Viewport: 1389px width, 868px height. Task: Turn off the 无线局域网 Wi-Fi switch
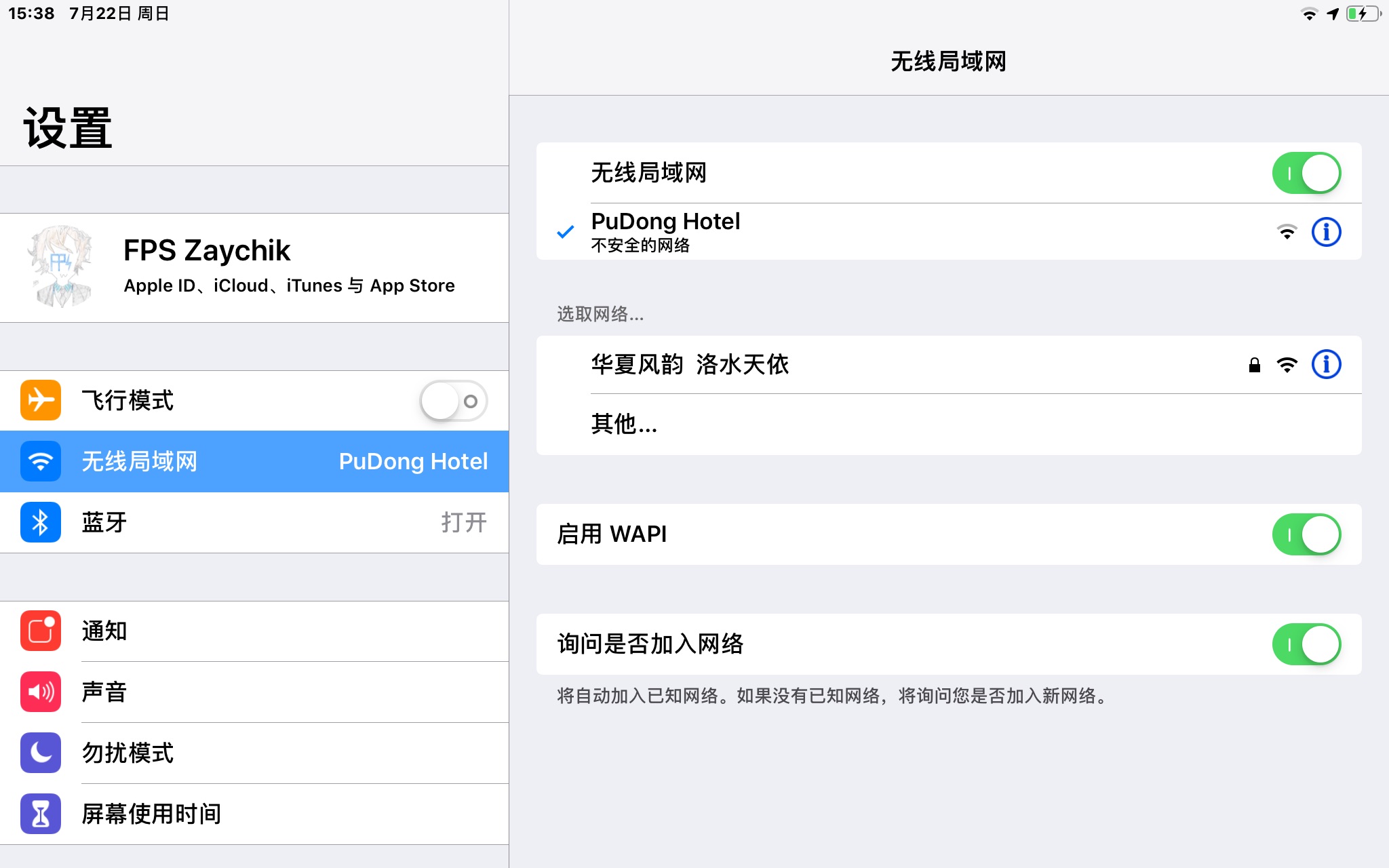click(1306, 173)
